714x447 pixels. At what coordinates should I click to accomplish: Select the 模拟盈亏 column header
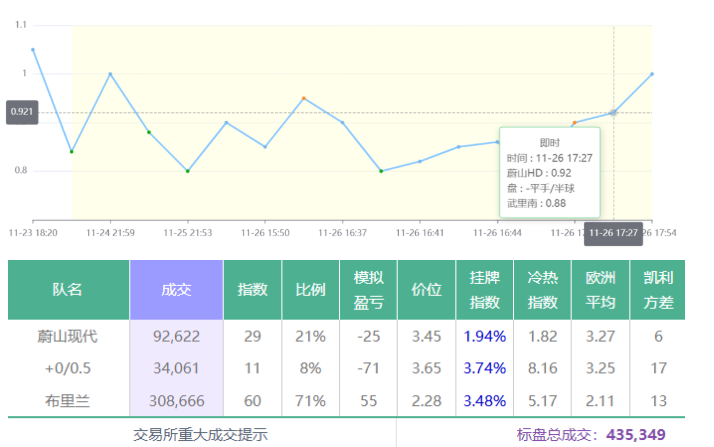point(368,289)
